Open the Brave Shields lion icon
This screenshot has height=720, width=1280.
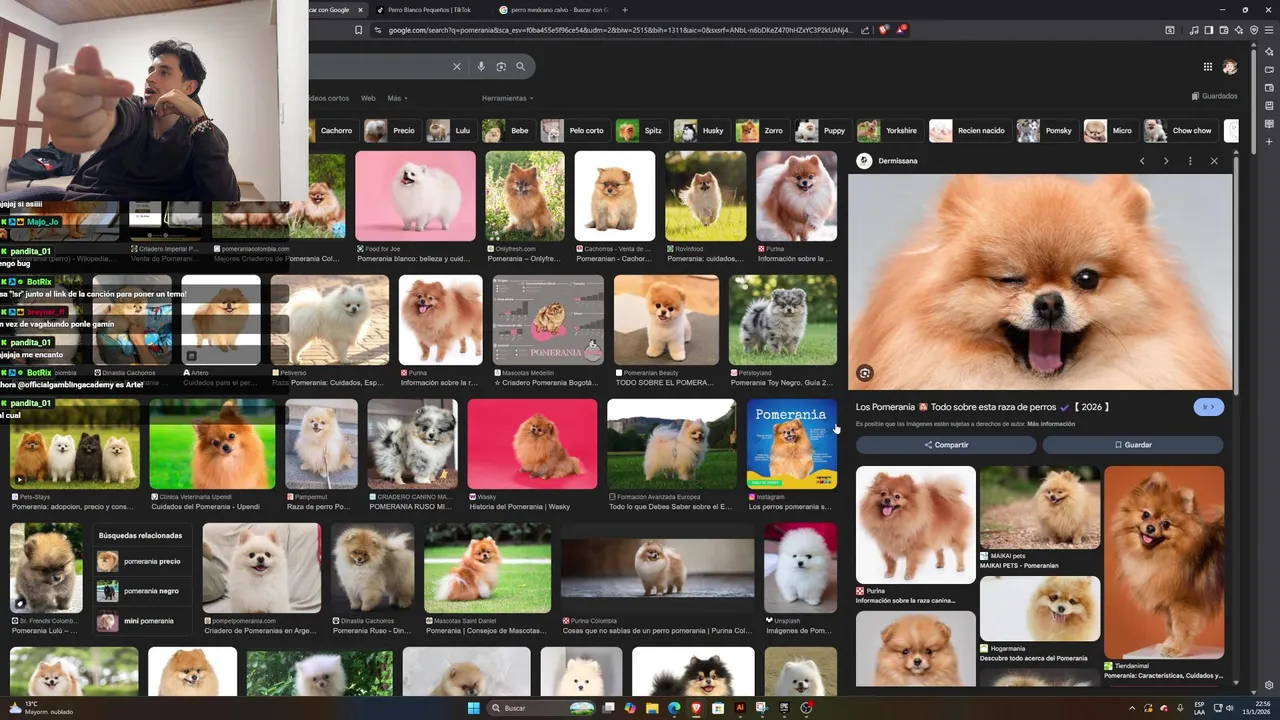pos(883,30)
